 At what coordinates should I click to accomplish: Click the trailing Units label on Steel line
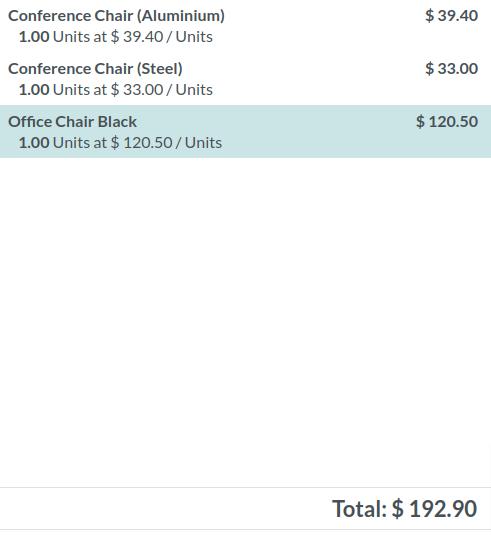click(194, 90)
